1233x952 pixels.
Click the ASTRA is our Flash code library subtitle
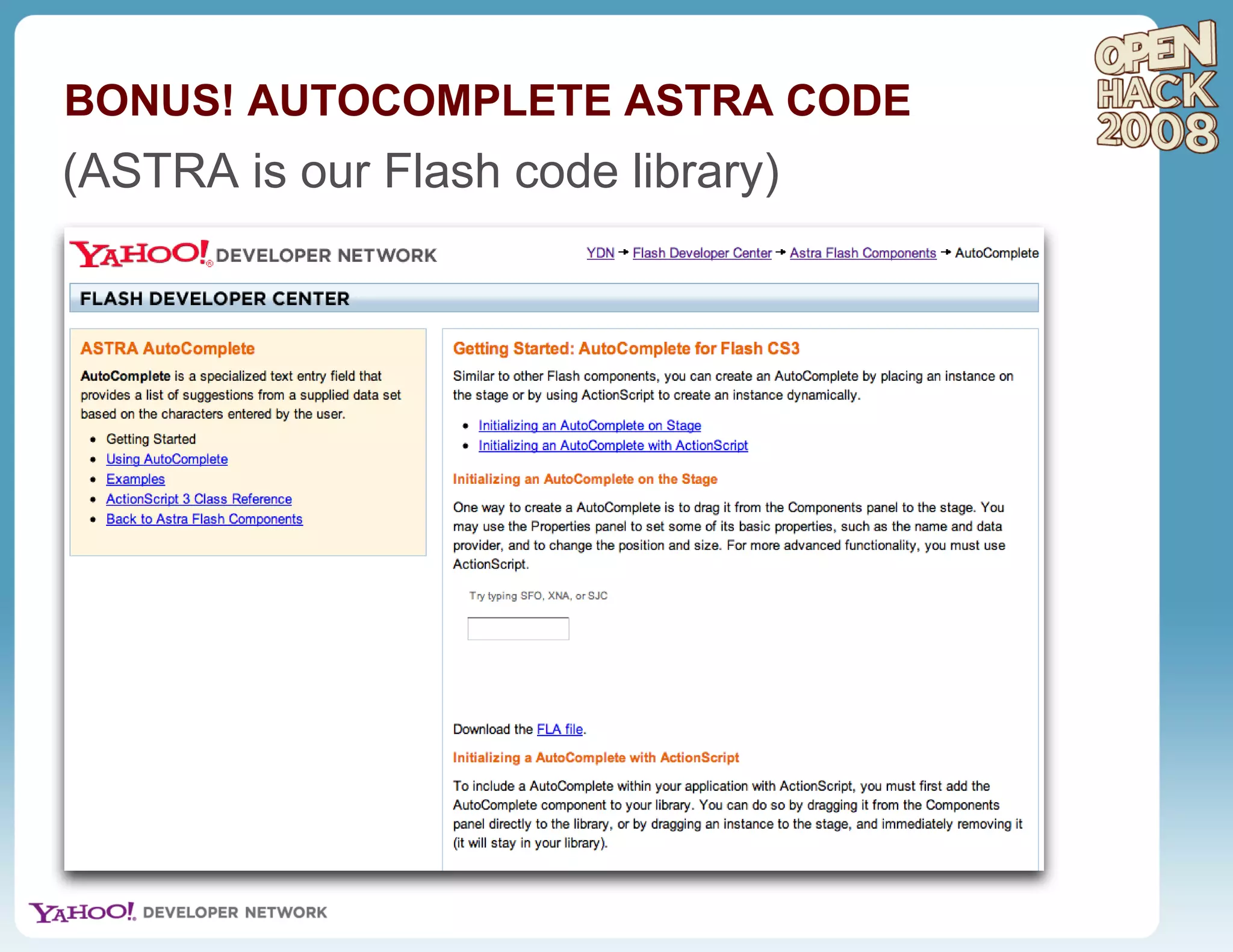tap(421, 172)
